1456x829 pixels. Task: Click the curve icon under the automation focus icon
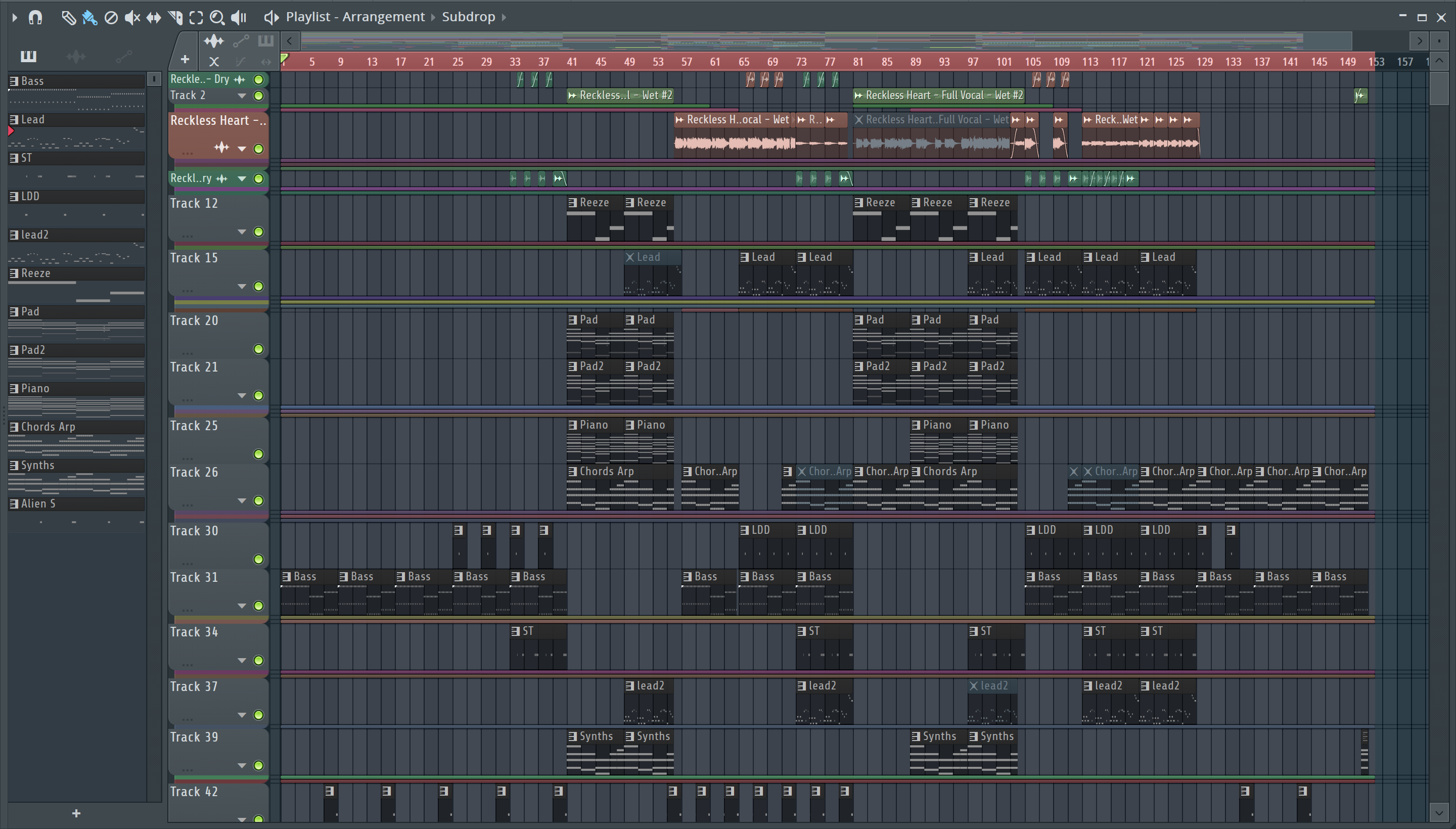pos(240,62)
